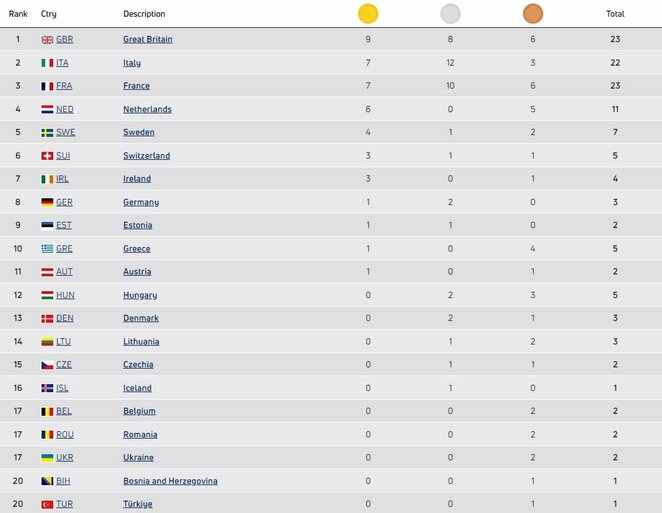Click the SWE country code link
The image size is (662, 513).
[x=65, y=132]
